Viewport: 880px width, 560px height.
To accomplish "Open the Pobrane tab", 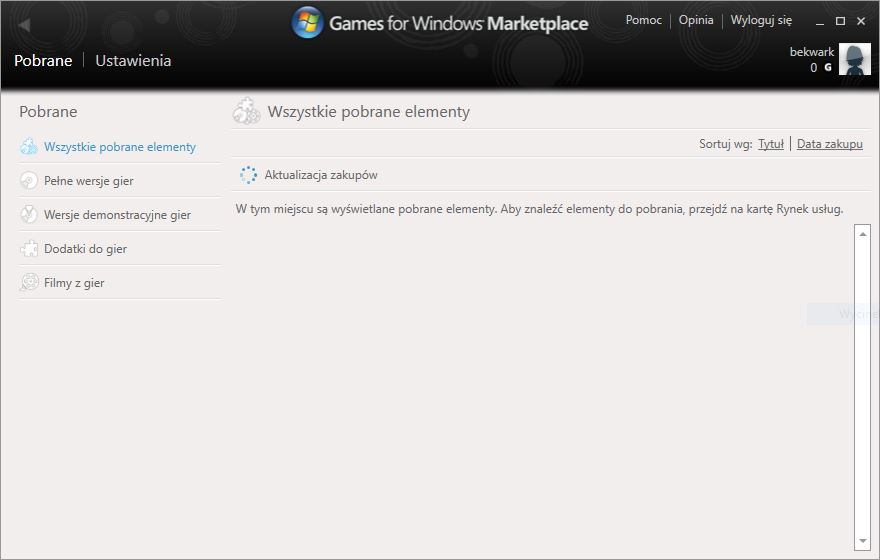I will [43, 61].
